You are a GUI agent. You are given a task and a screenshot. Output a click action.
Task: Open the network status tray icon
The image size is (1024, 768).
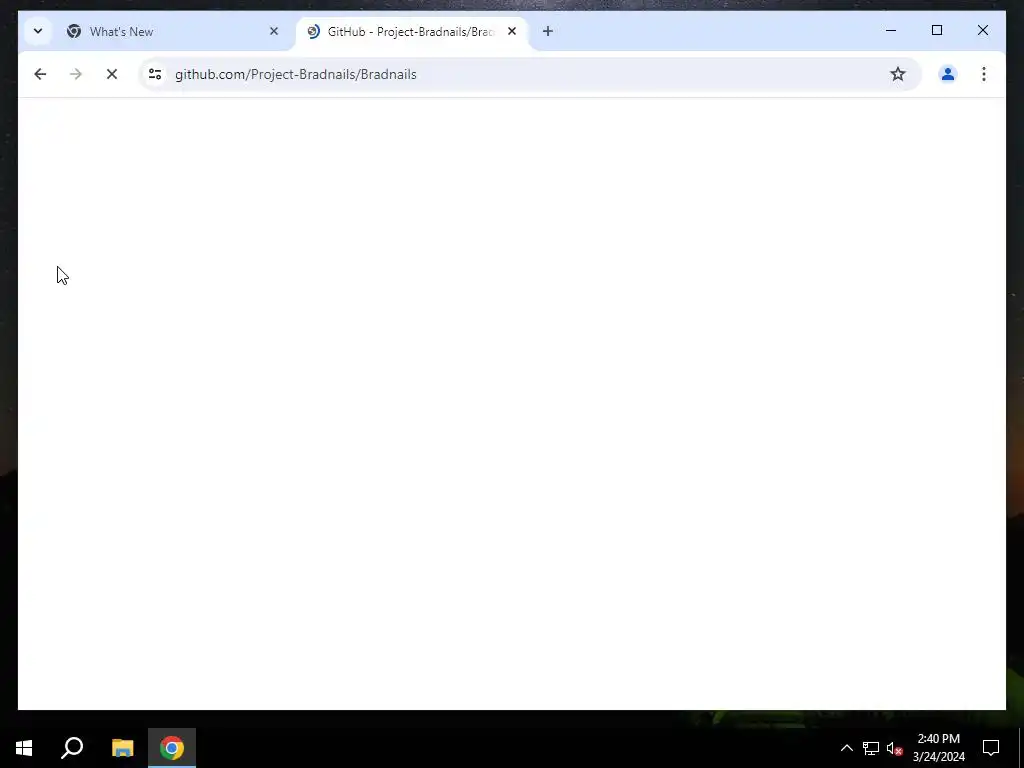click(x=871, y=748)
